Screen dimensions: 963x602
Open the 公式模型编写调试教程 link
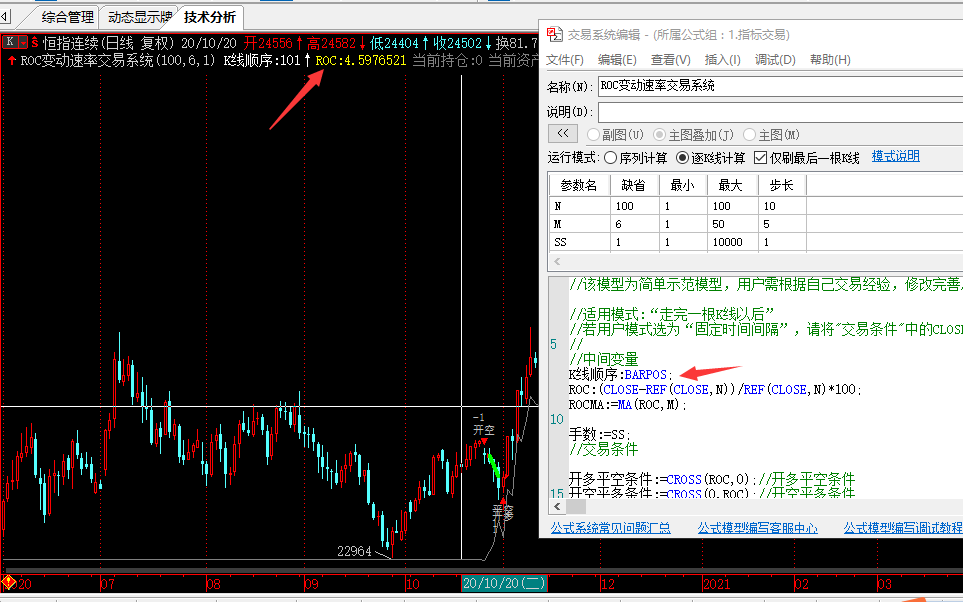coord(903,528)
